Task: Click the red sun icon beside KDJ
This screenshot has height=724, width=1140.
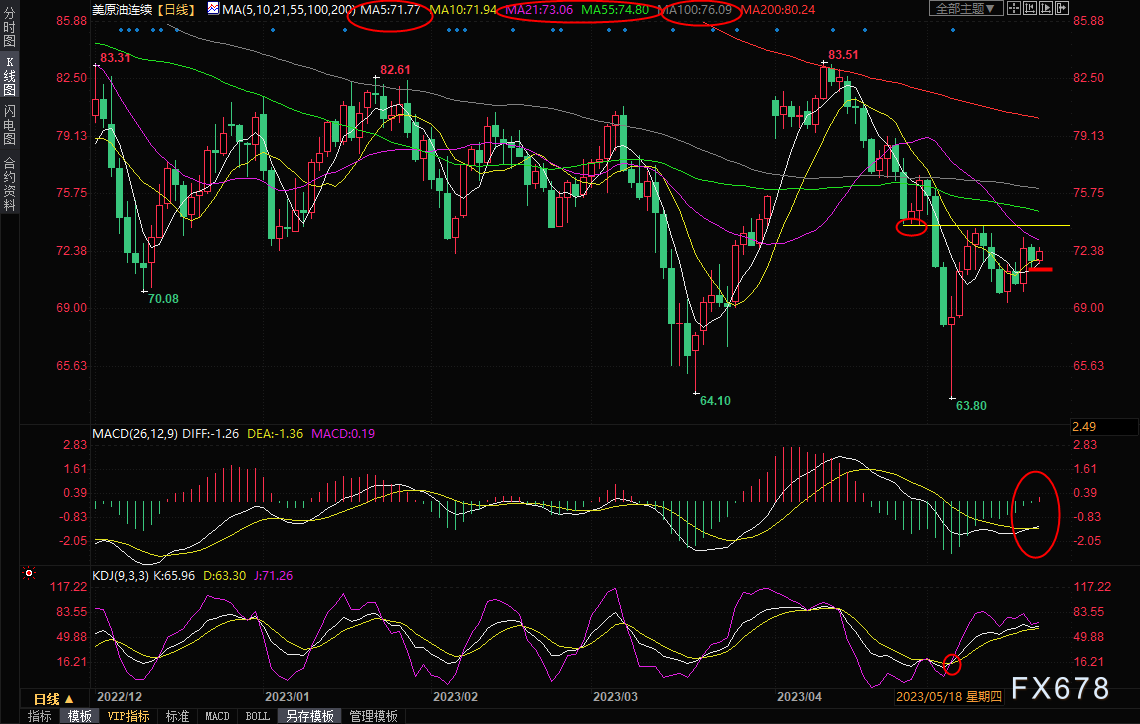Action: (x=29, y=574)
